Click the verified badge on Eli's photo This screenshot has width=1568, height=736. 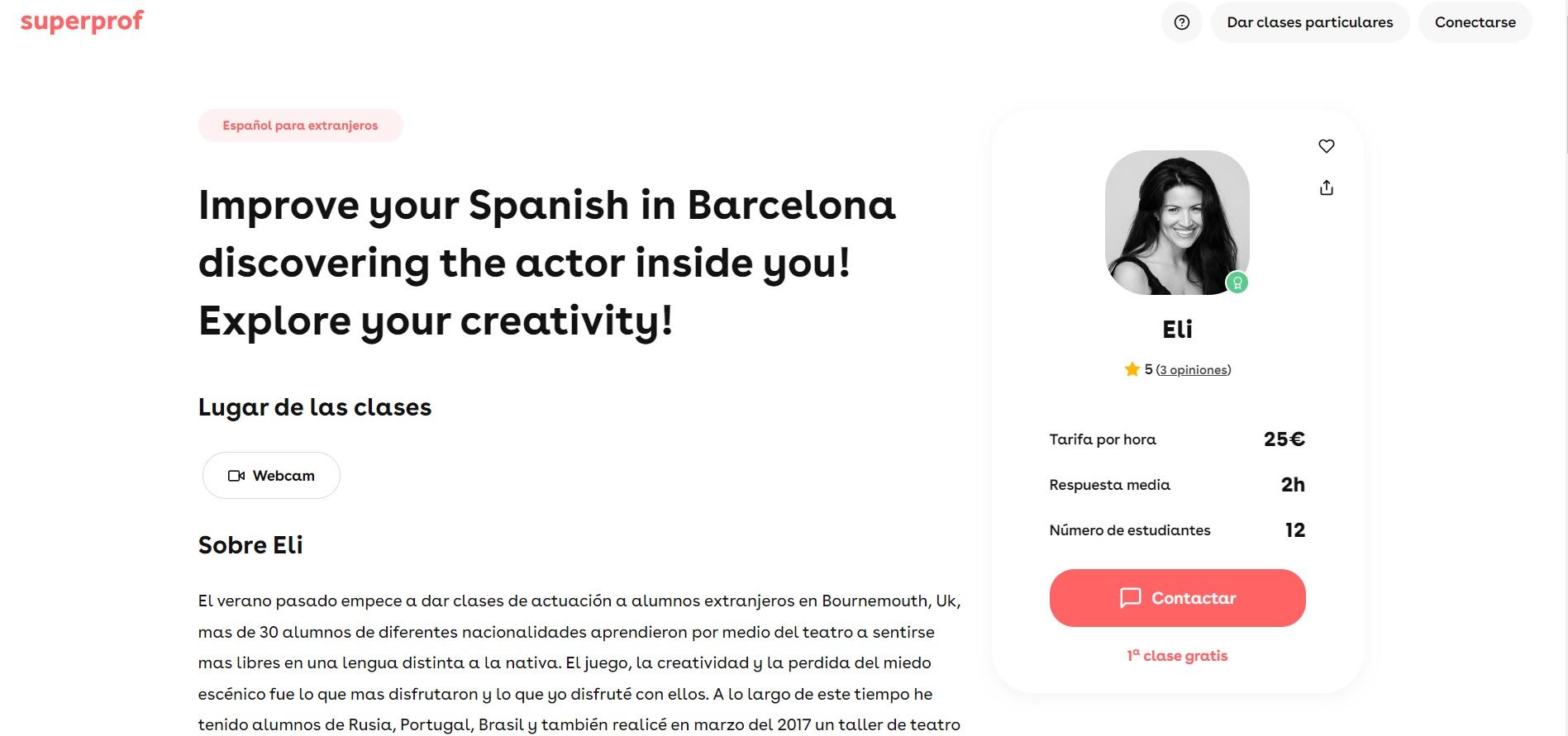pos(1237,283)
